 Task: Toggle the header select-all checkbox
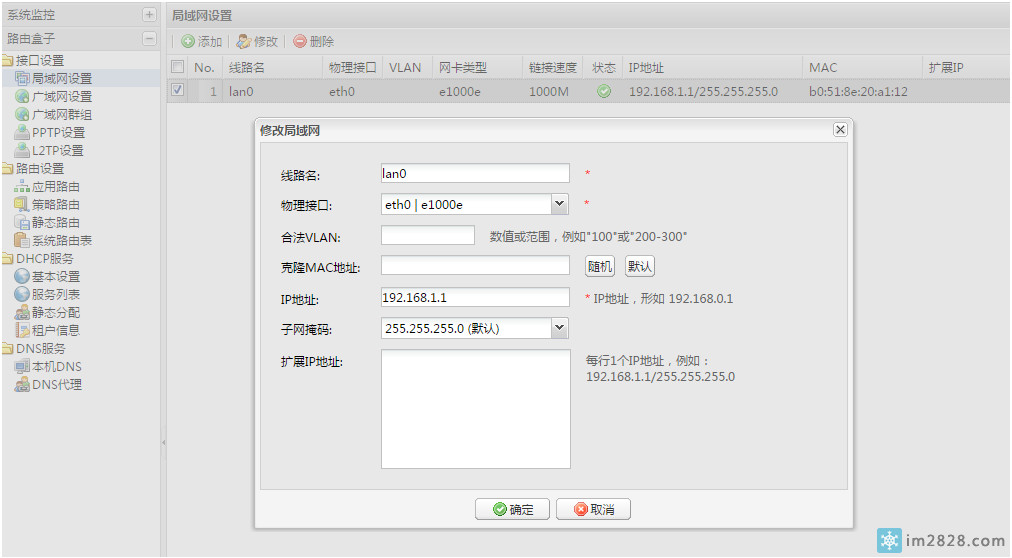click(x=177, y=67)
